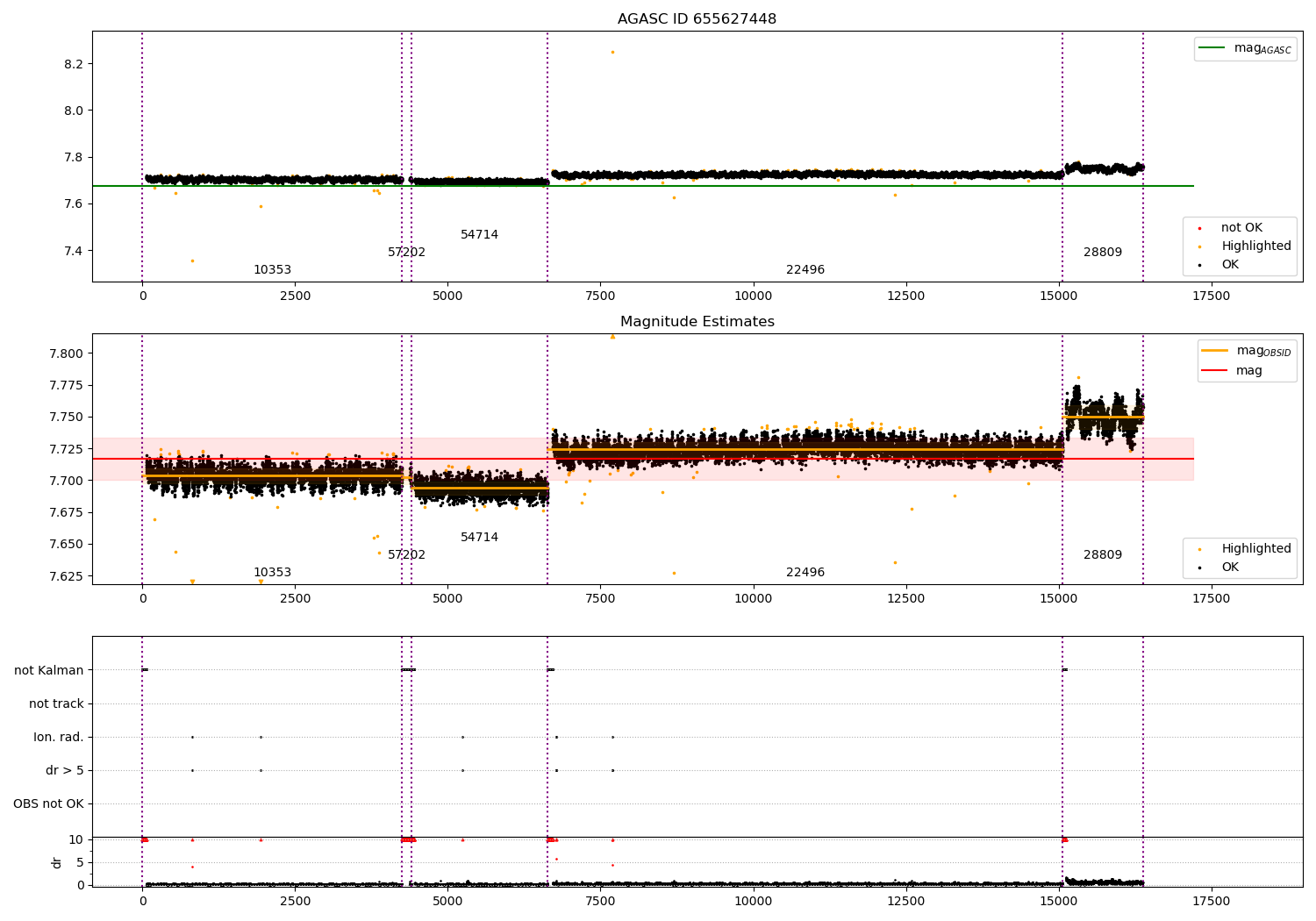Click the red line sample in the mag legend
This screenshot has height=921, width=1316.
(1215, 371)
